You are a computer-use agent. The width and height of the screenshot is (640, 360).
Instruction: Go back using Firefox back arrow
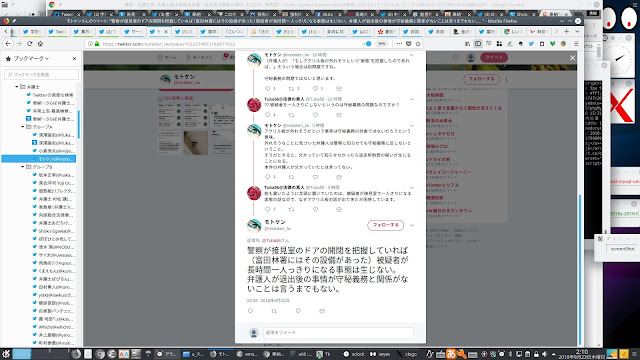coord(8,44)
